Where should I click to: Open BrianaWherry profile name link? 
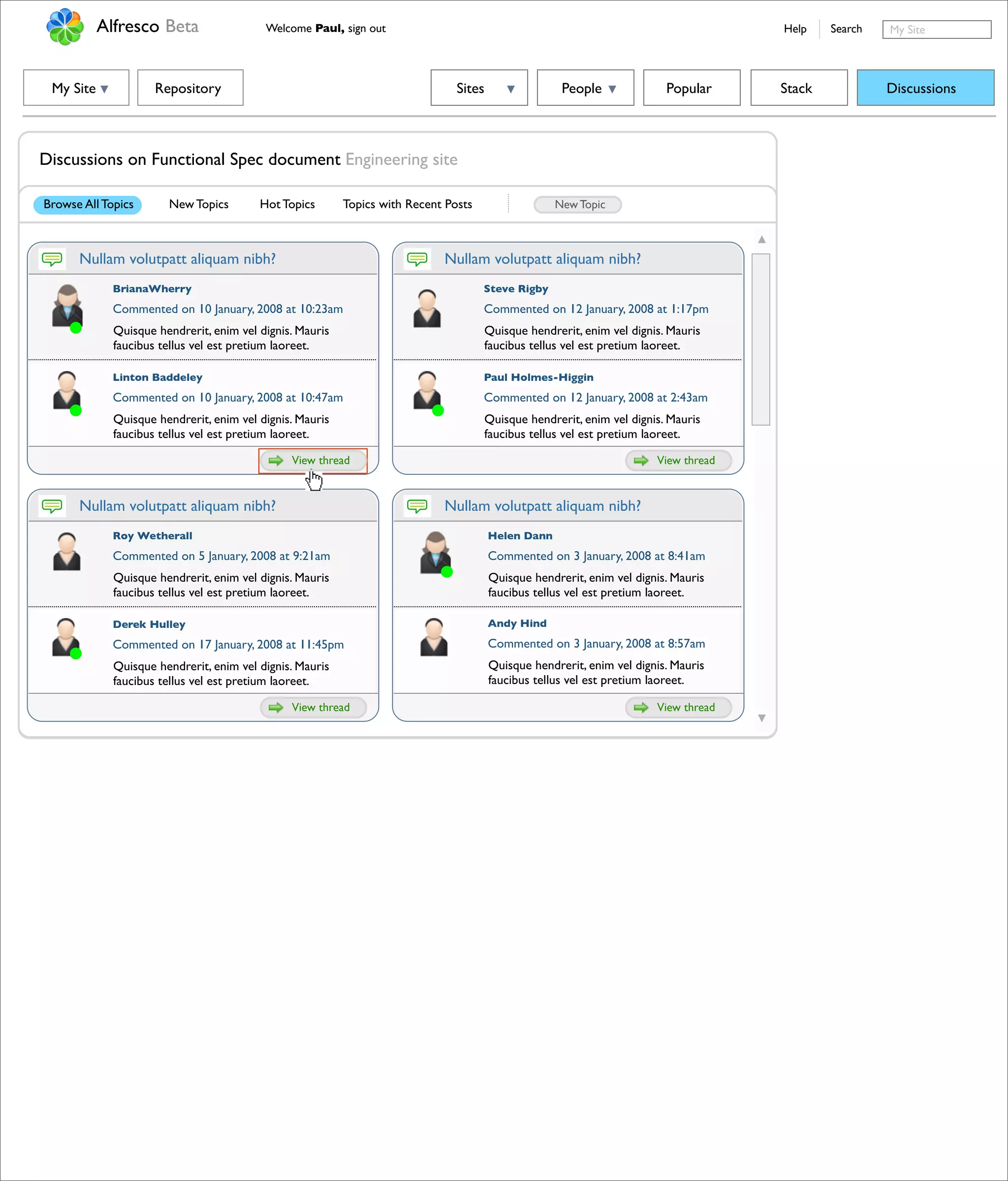coord(152,288)
